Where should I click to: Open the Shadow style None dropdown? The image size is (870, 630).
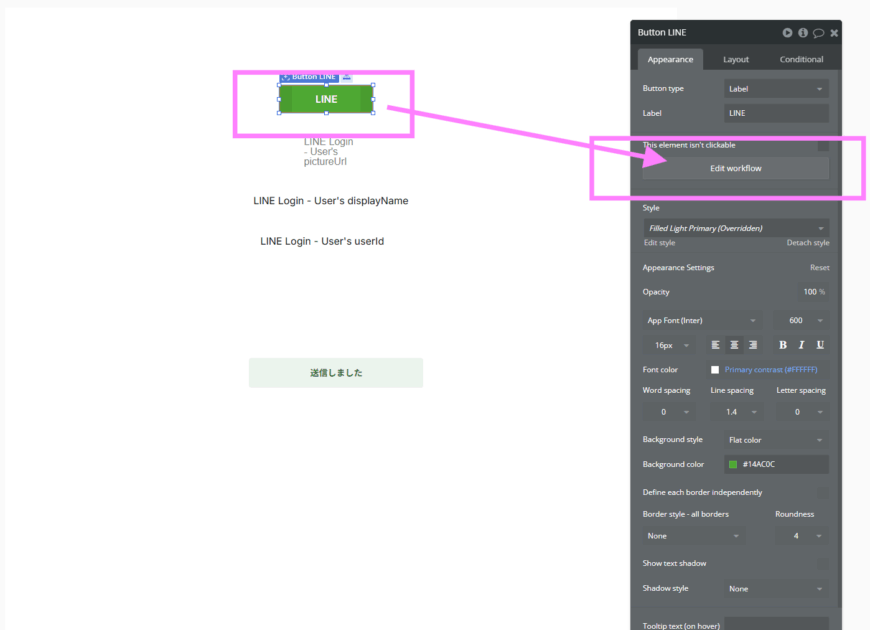tap(776, 589)
